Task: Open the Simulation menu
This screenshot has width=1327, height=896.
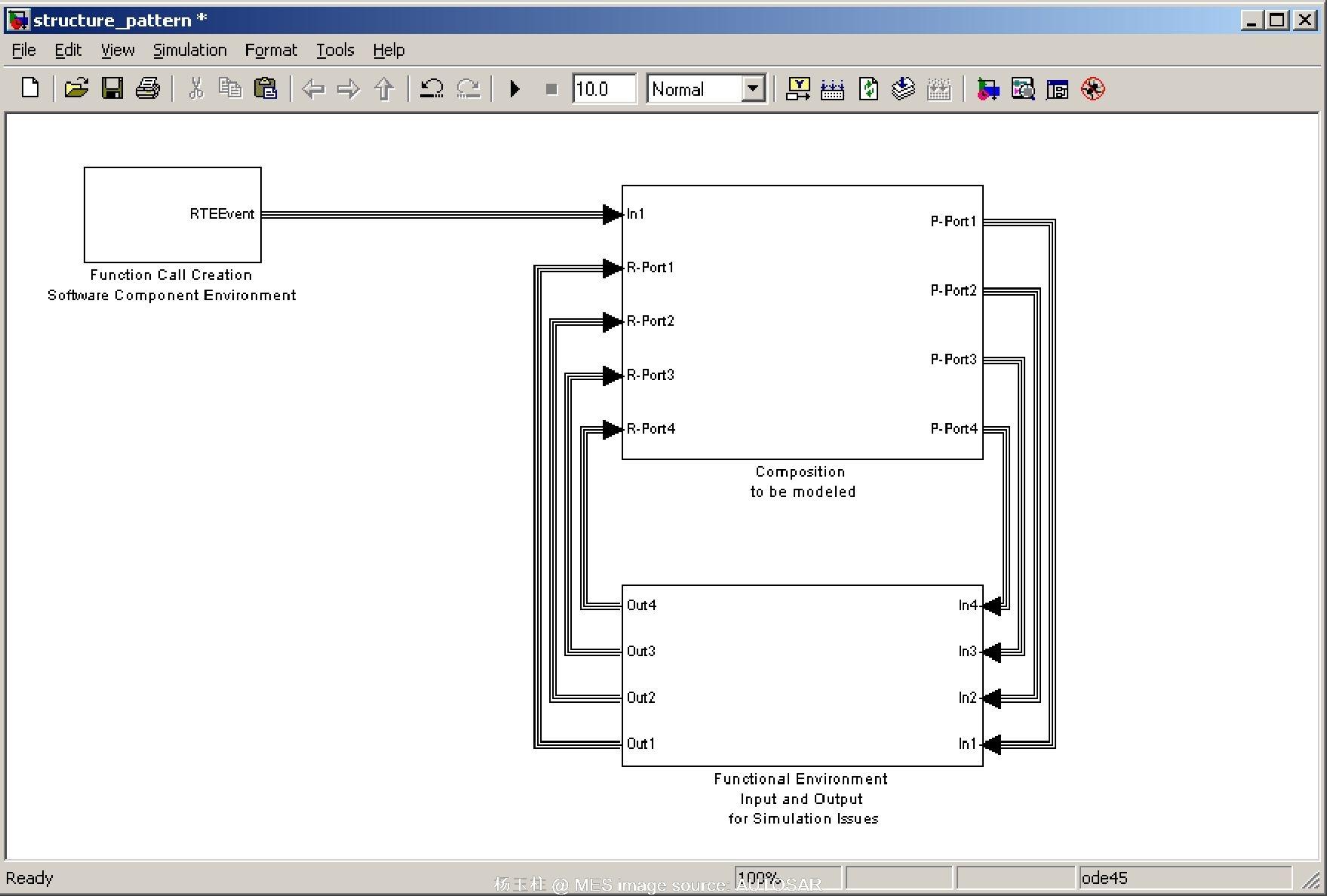Action: coord(189,50)
